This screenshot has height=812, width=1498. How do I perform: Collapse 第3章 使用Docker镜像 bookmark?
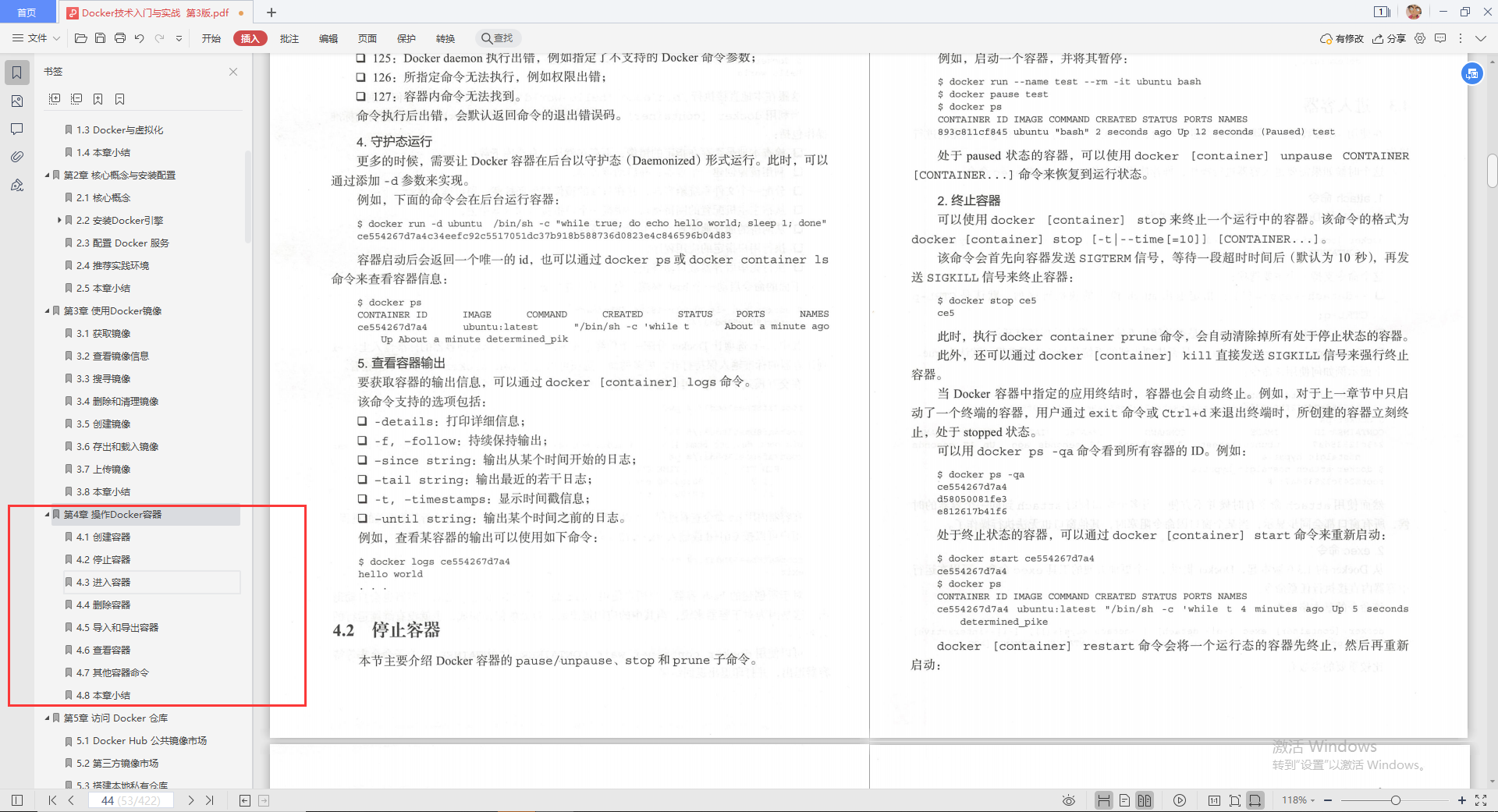pyautogui.click(x=47, y=311)
